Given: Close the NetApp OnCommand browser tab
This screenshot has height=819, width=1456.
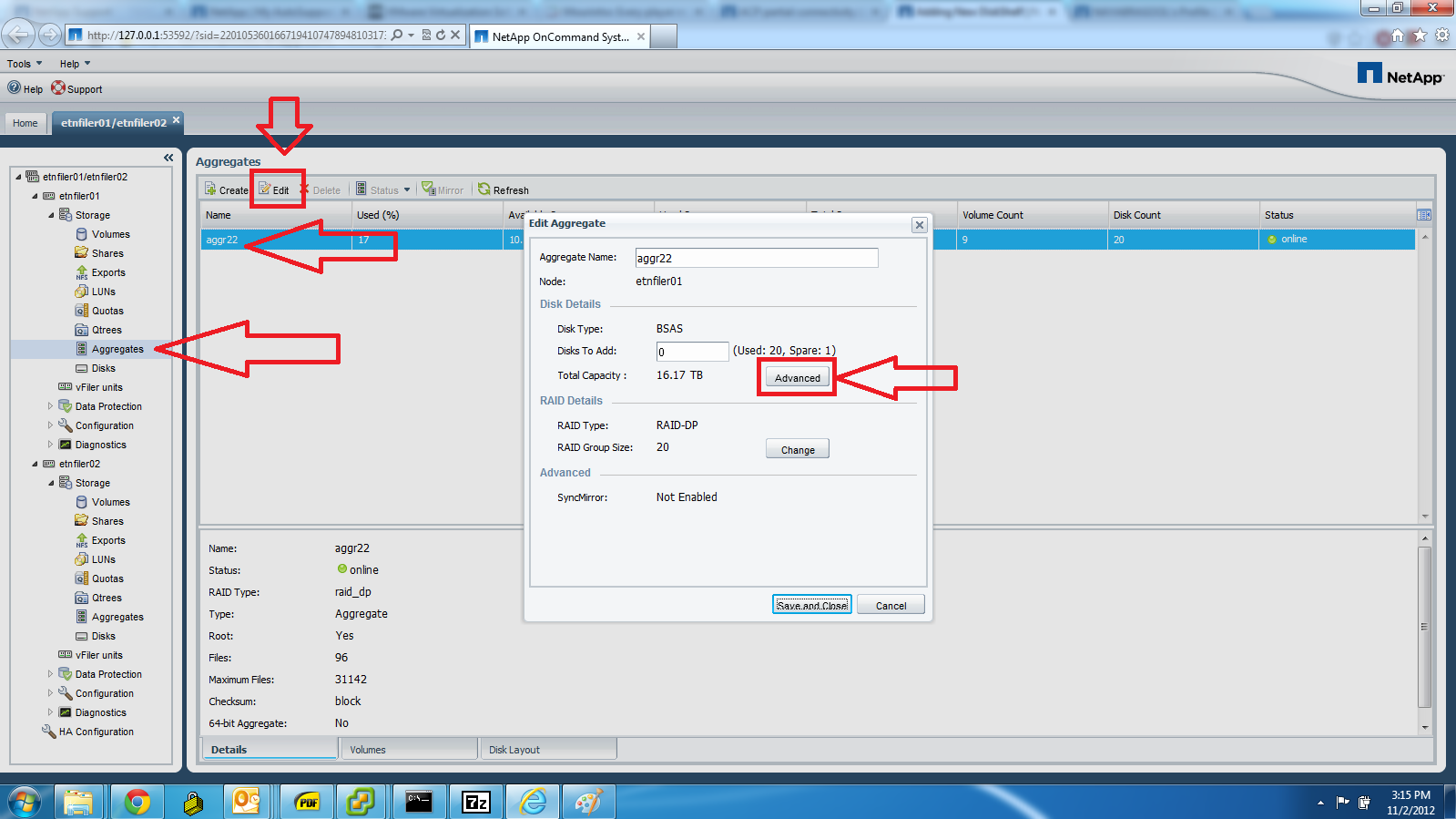Looking at the screenshot, I should pyautogui.click(x=641, y=36).
